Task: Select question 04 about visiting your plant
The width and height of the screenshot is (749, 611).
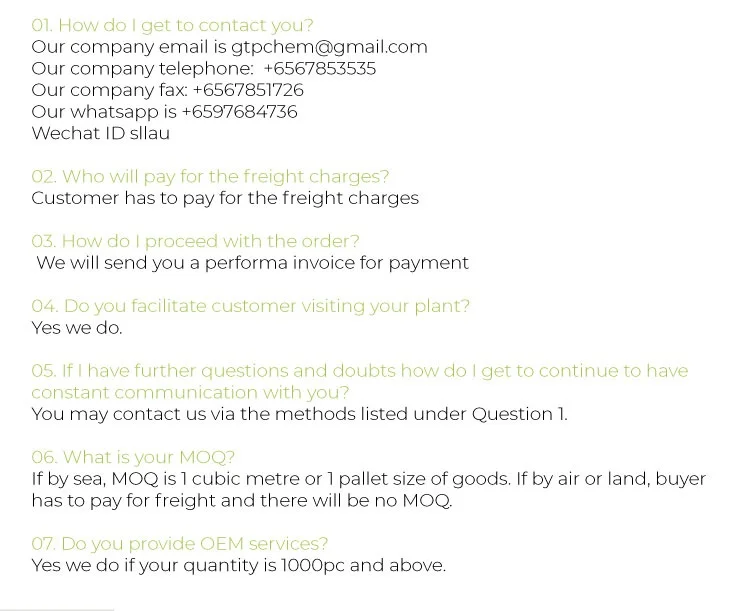Action: point(250,306)
